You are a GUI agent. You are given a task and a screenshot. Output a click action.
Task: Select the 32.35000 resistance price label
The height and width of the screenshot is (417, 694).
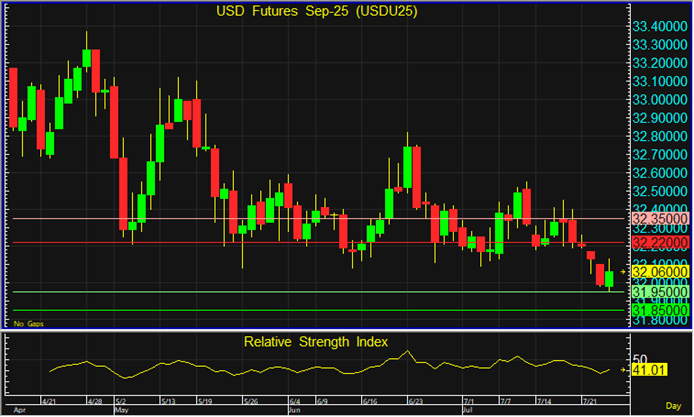click(660, 218)
